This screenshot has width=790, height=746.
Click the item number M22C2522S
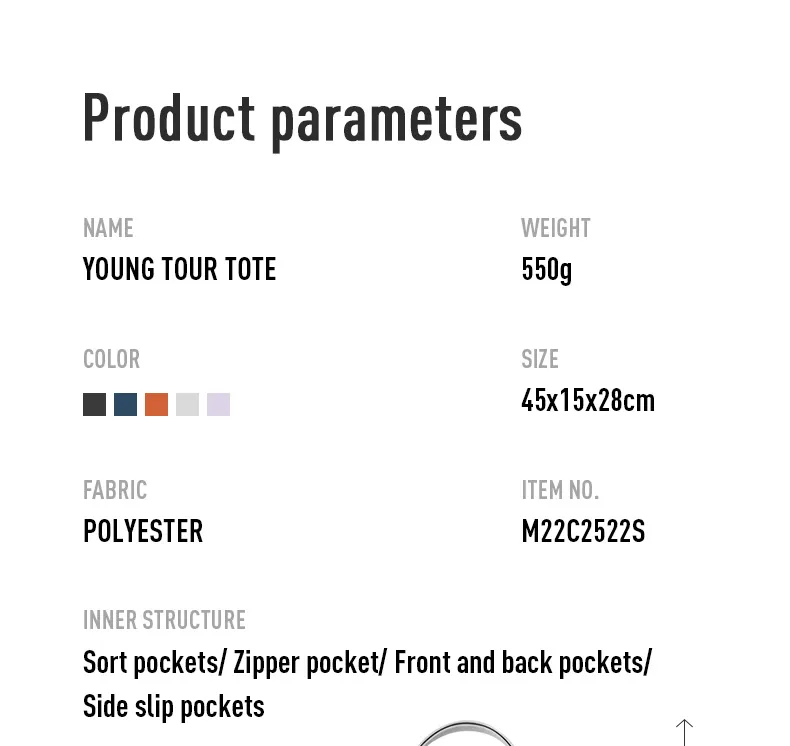(x=583, y=531)
